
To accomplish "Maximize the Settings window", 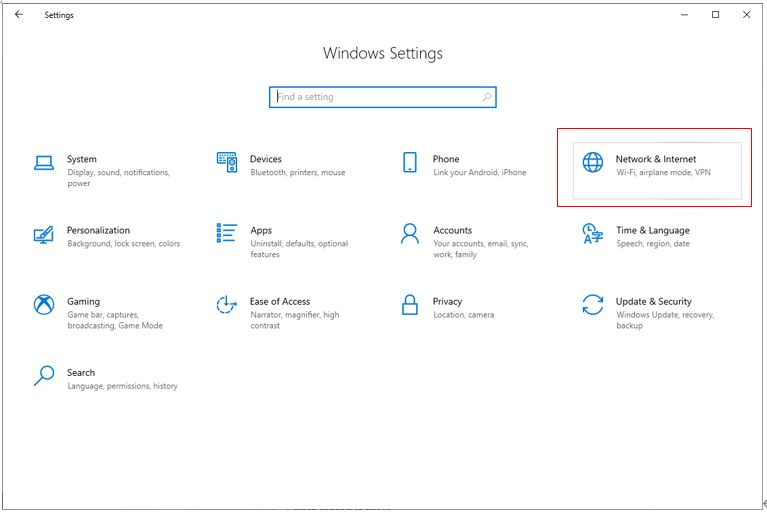I will click(x=715, y=15).
